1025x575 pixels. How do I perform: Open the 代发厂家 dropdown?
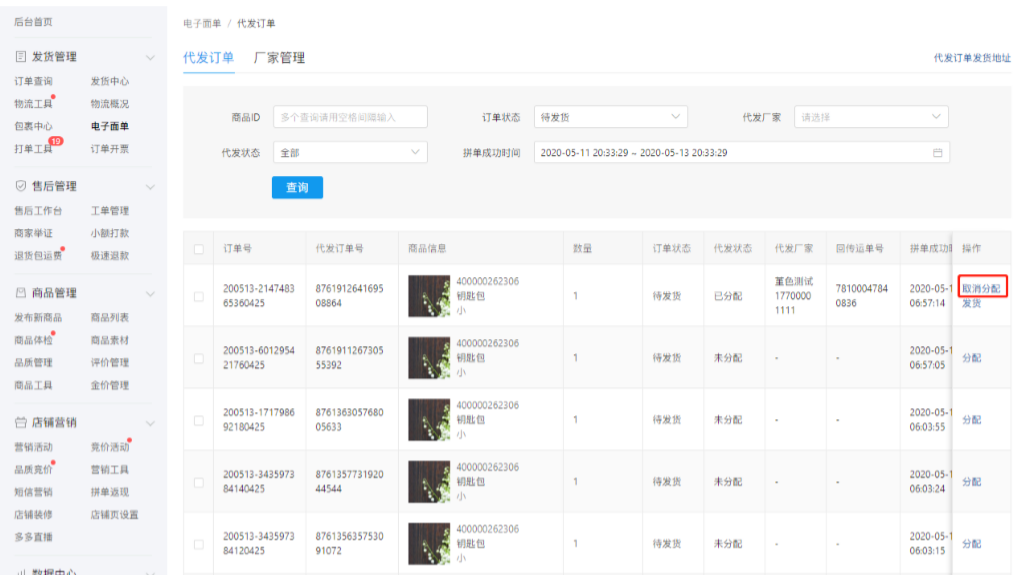pos(871,117)
